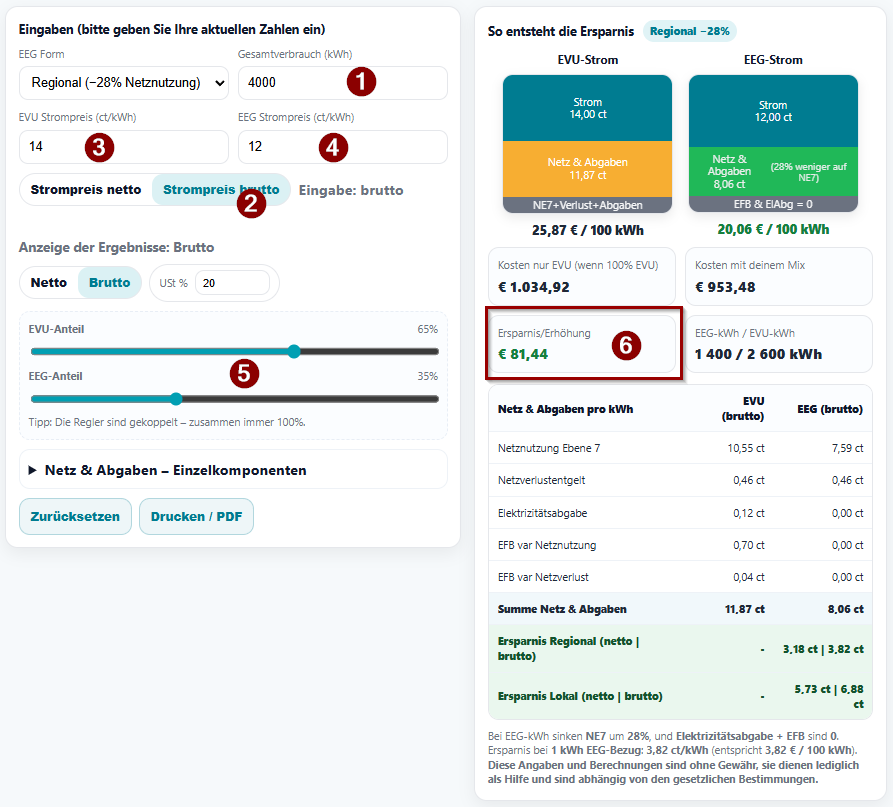This screenshot has height=807, width=893.
Task: Select the Strompreis netto option
Action: point(86,190)
